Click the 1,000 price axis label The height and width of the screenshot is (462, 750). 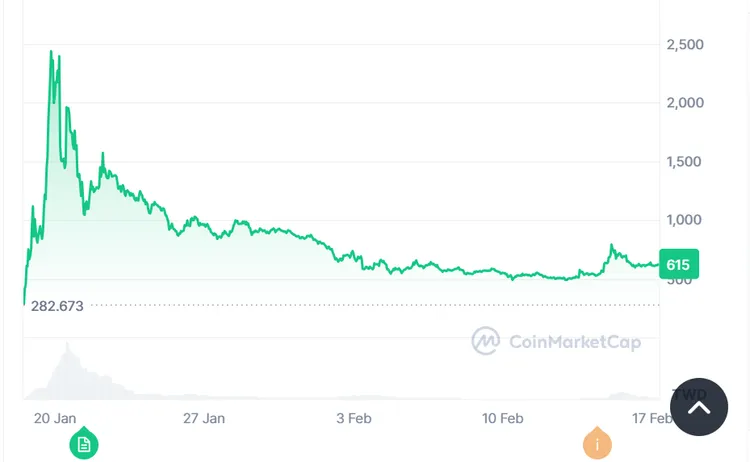685,219
